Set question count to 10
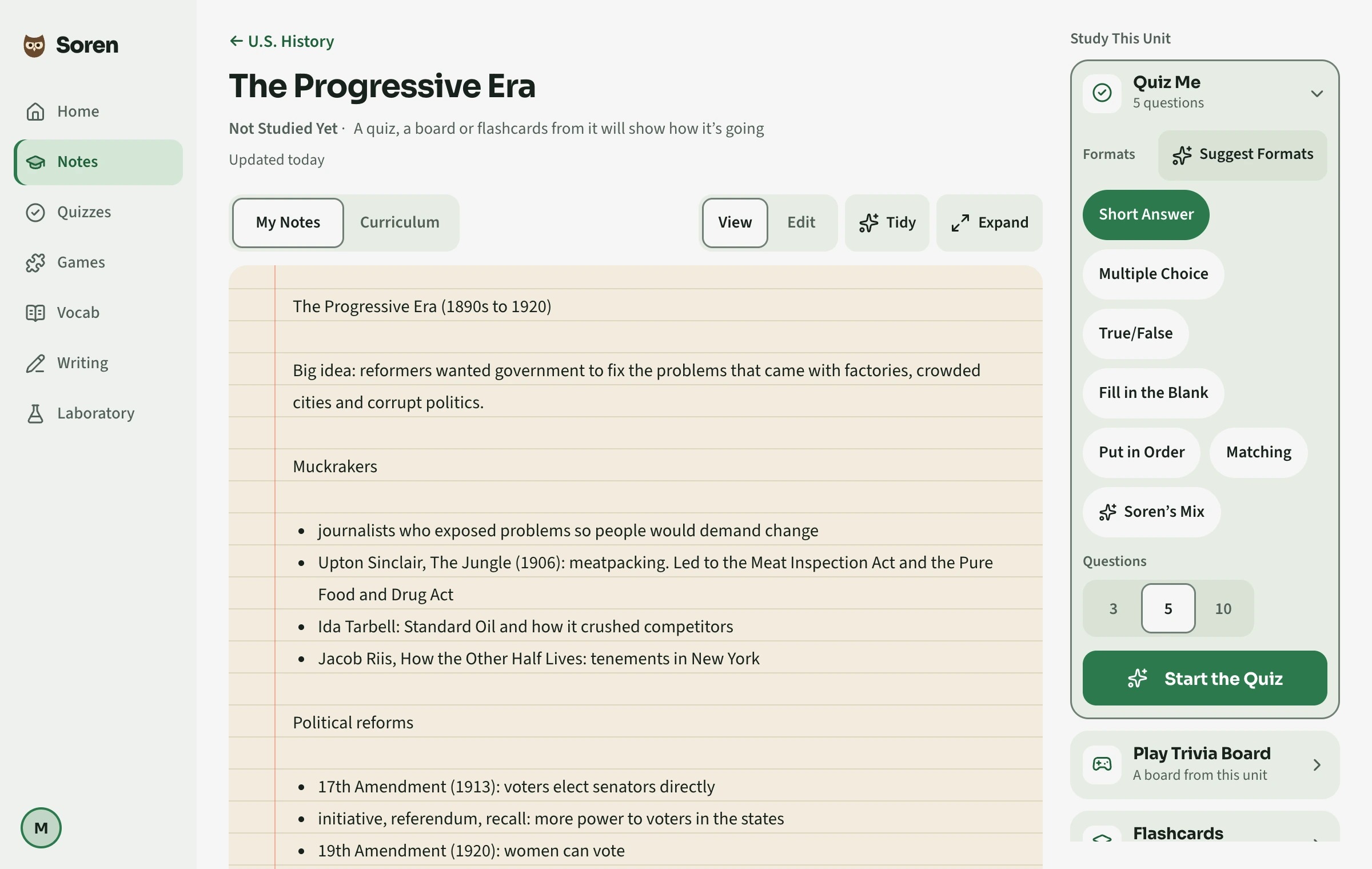1372x869 pixels. (1223, 608)
